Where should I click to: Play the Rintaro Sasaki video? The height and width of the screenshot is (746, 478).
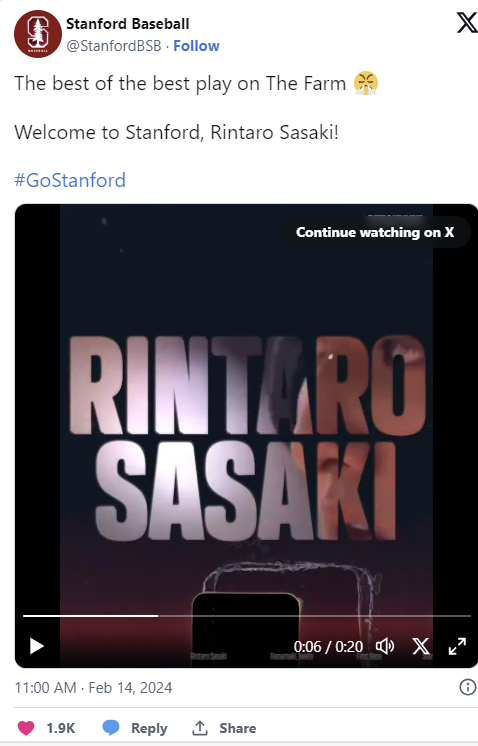(x=37, y=646)
